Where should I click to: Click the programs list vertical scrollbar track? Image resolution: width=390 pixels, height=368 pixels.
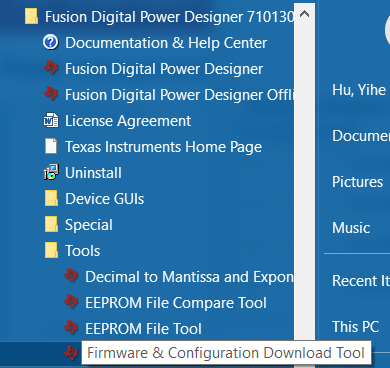point(304,183)
